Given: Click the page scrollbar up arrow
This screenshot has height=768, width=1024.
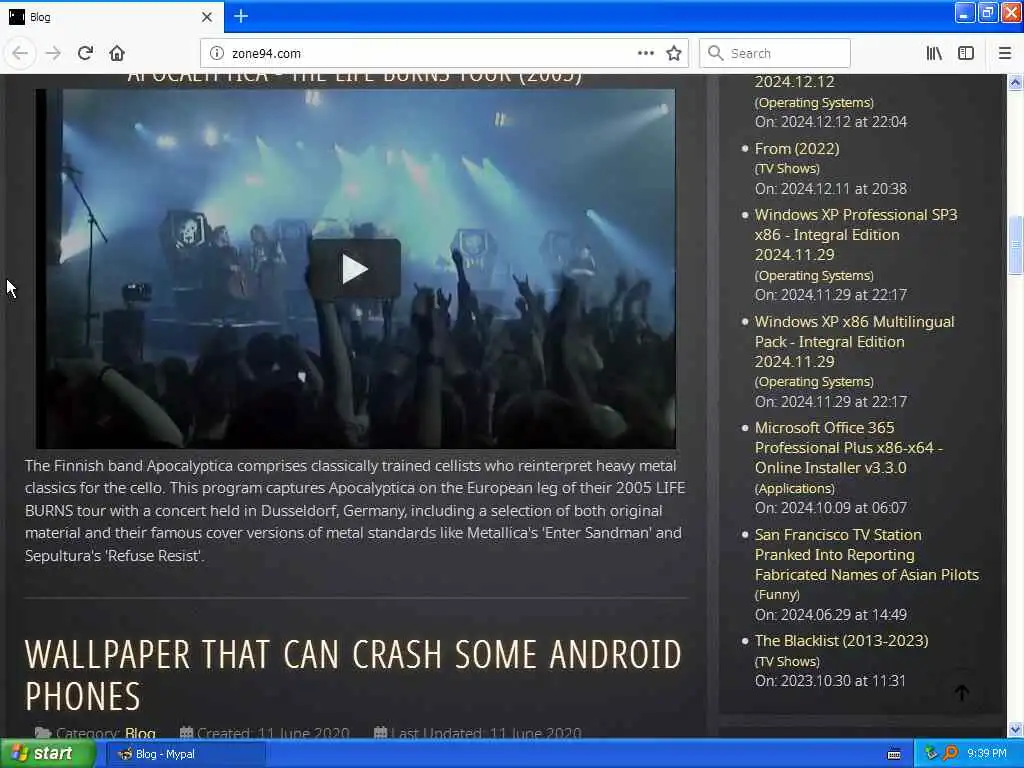Looking at the screenshot, I should [1015, 82].
